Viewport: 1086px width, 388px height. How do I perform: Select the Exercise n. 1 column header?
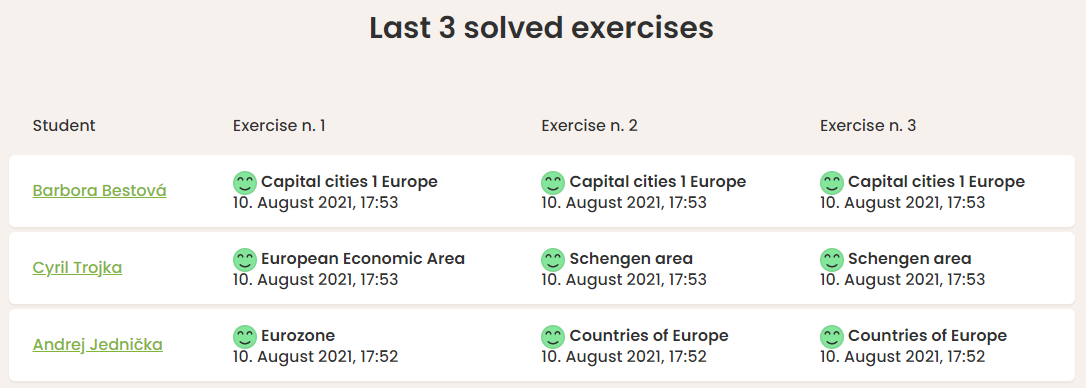pos(279,125)
